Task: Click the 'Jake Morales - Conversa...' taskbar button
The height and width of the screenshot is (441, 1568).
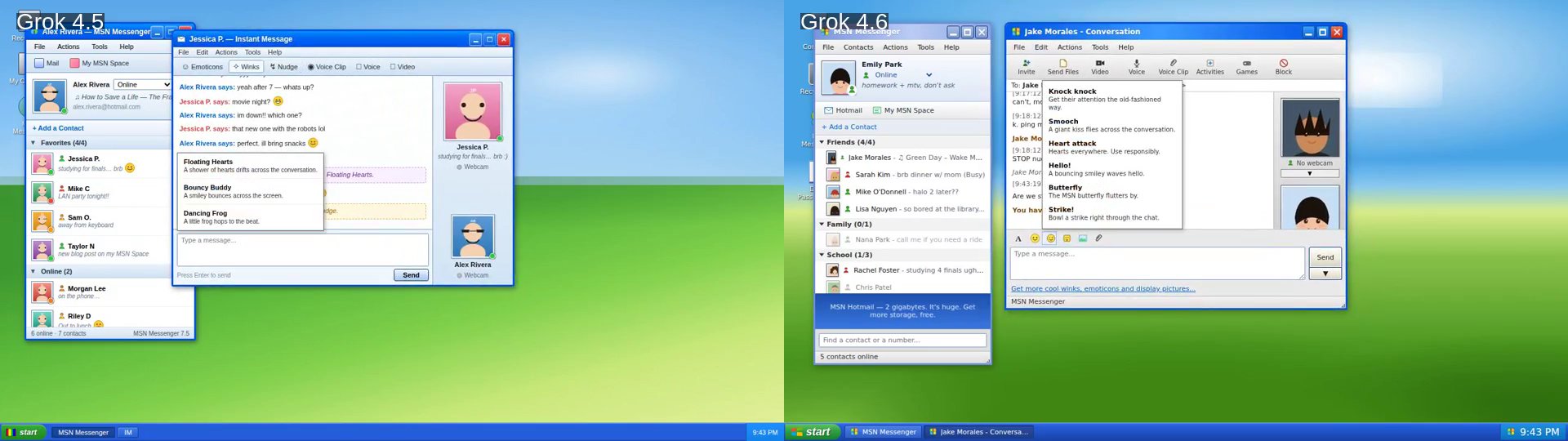Action: pos(979,432)
